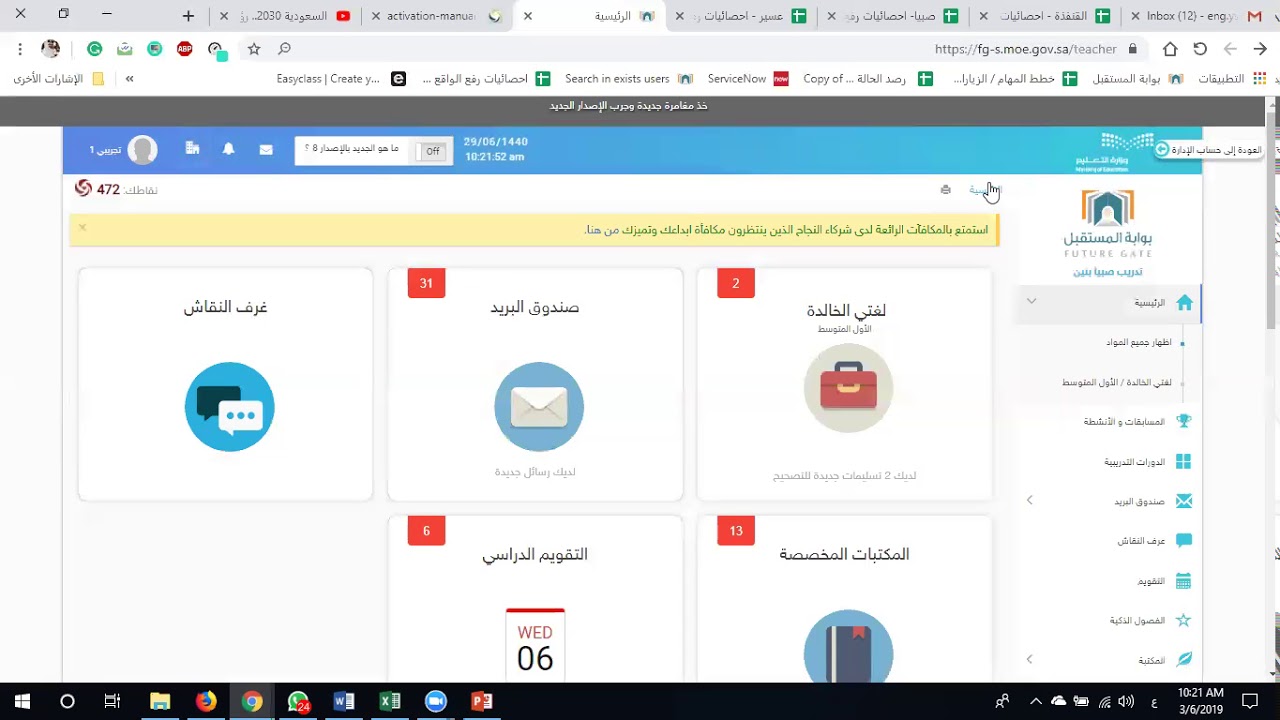Switch to the صبيا احصائيات tab

pos(893,16)
